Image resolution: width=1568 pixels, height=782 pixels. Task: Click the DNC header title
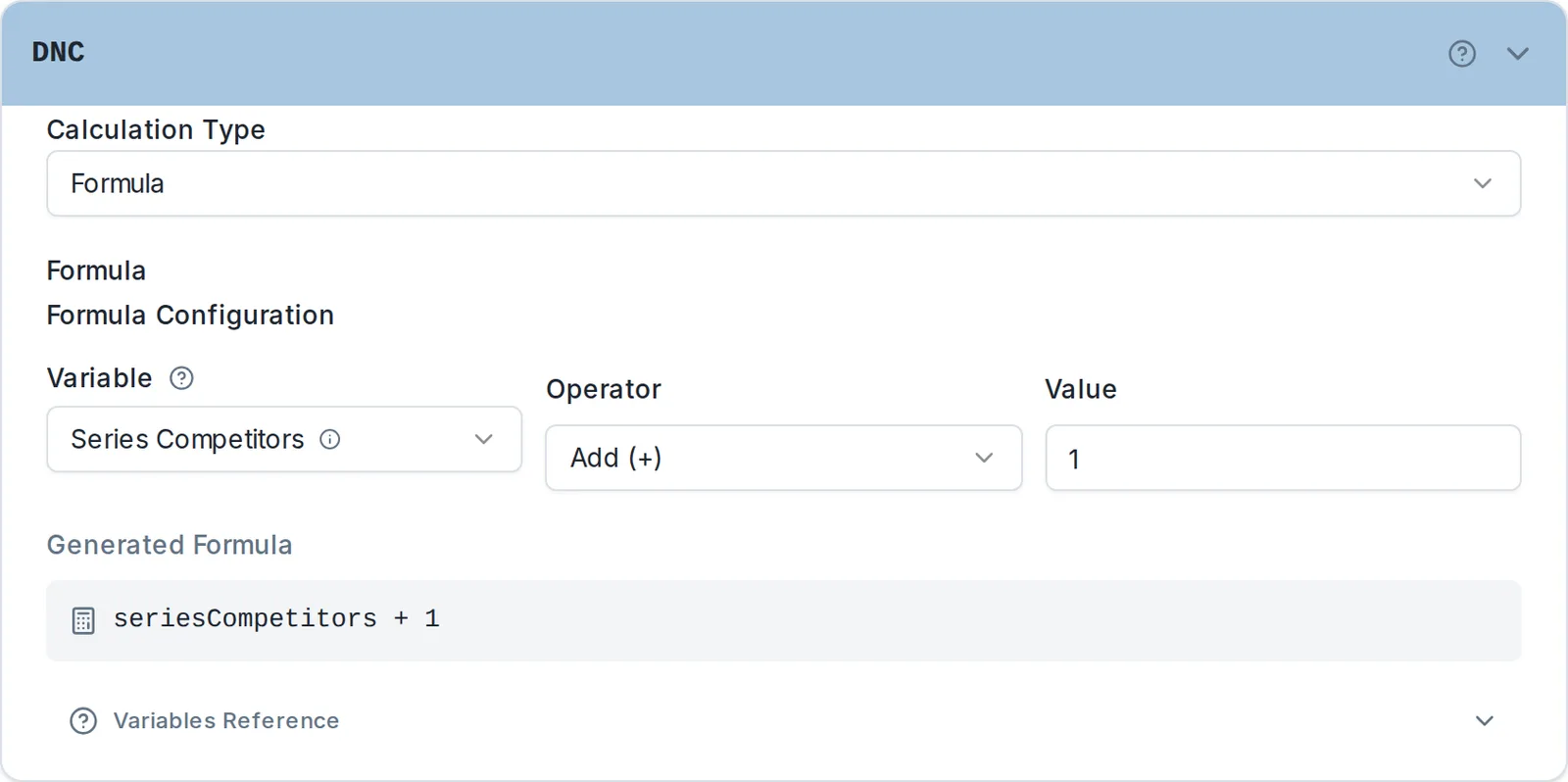click(x=58, y=52)
